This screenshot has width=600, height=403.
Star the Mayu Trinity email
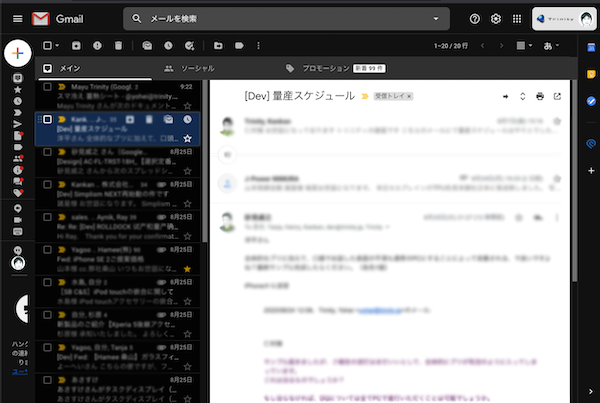click(188, 102)
